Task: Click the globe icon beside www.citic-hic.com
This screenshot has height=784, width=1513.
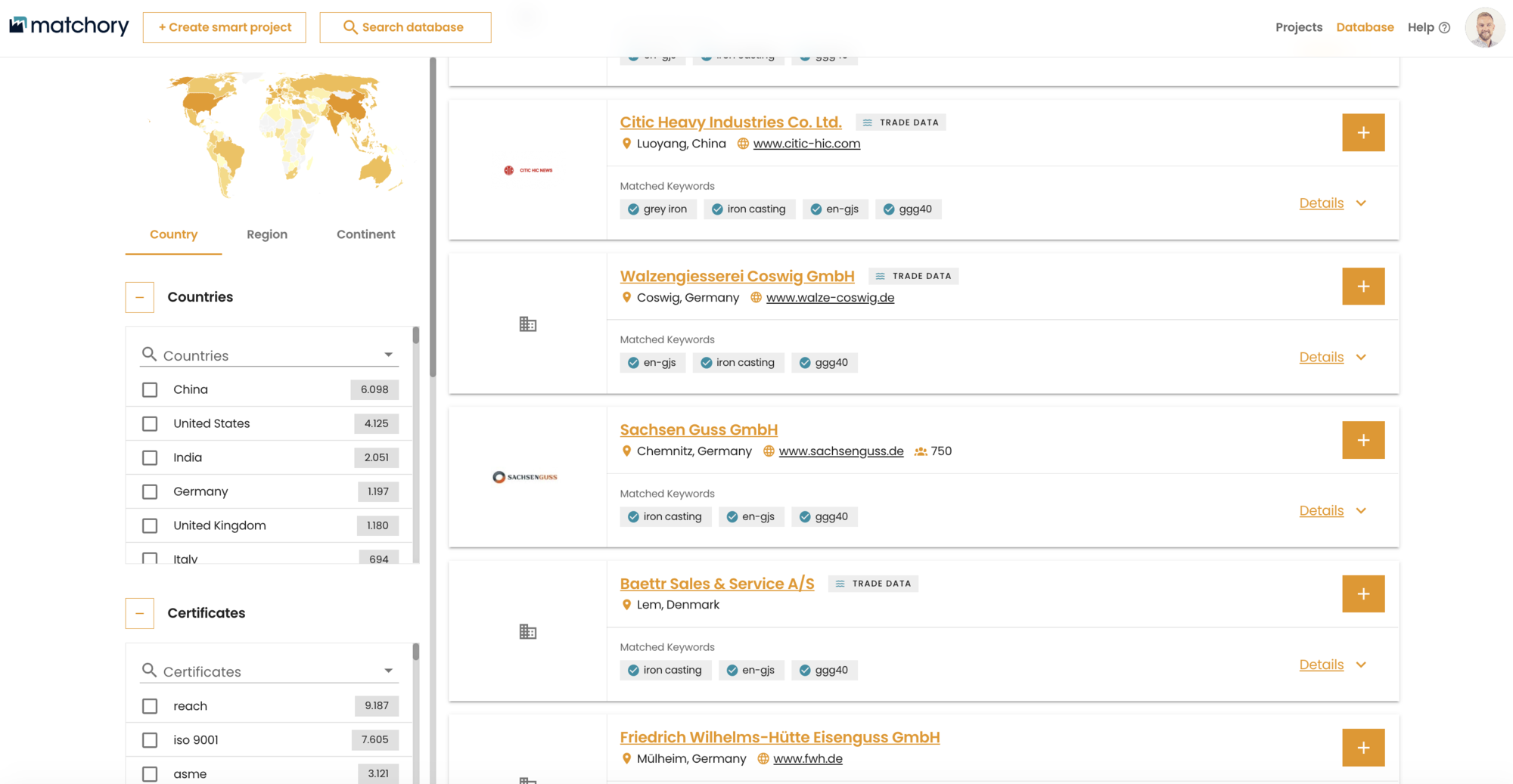Action: tap(743, 144)
